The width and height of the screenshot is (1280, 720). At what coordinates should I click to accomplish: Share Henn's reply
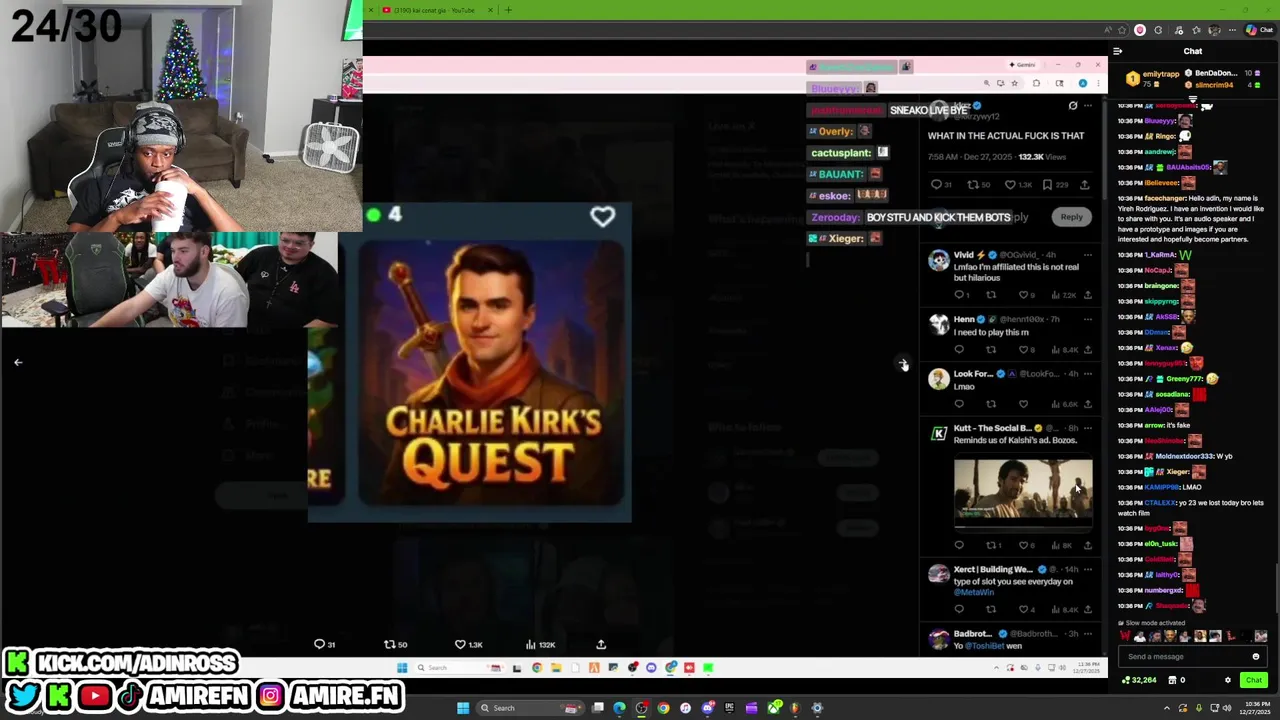pos(1088,349)
